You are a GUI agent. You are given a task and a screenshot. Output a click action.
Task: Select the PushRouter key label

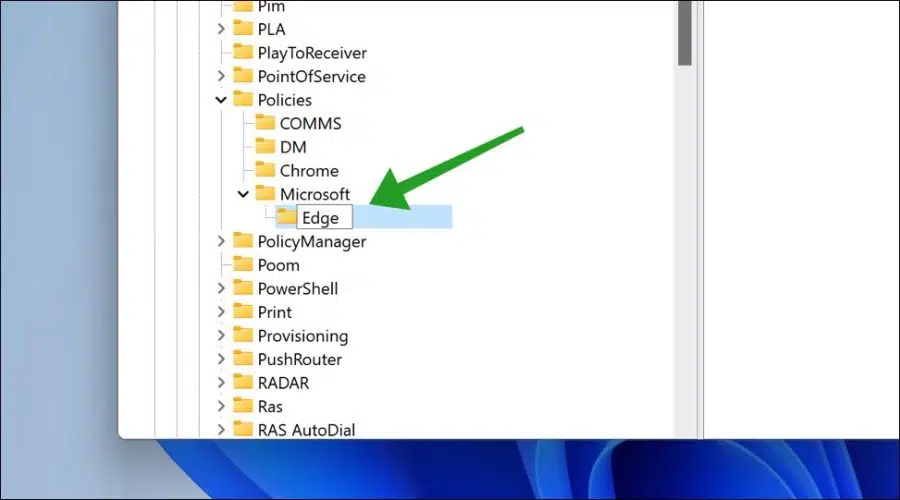pyautogui.click(x=300, y=359)
